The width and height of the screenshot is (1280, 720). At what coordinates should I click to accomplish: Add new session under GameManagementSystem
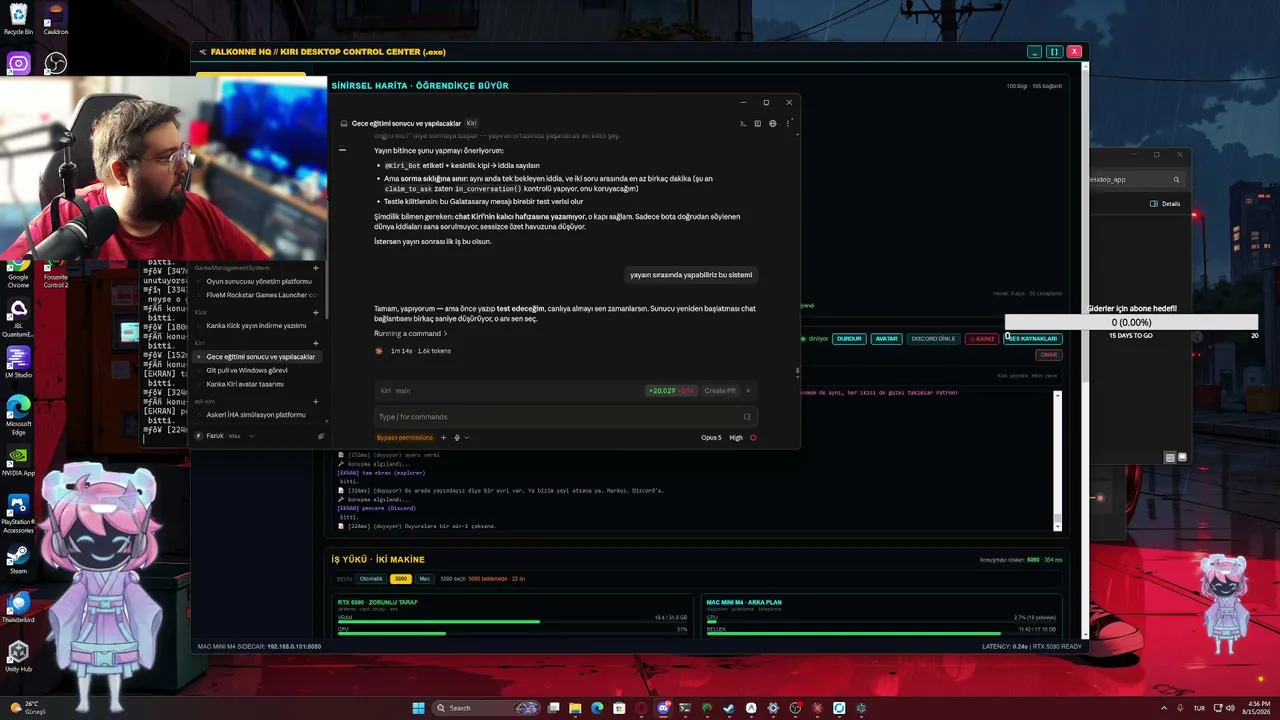pos(316,268)
